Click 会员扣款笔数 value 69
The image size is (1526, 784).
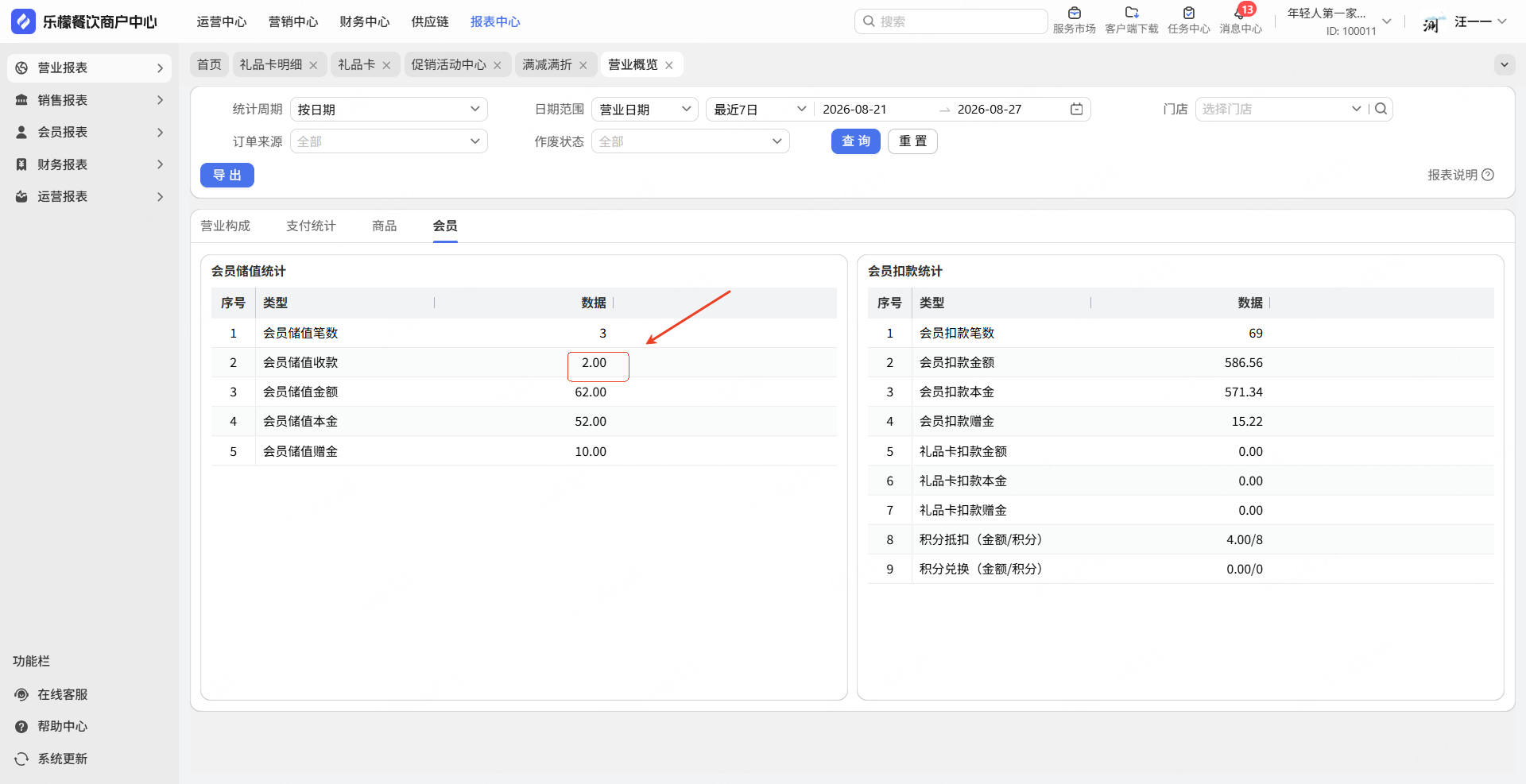pyautogui.click(x=1256, y=333)
